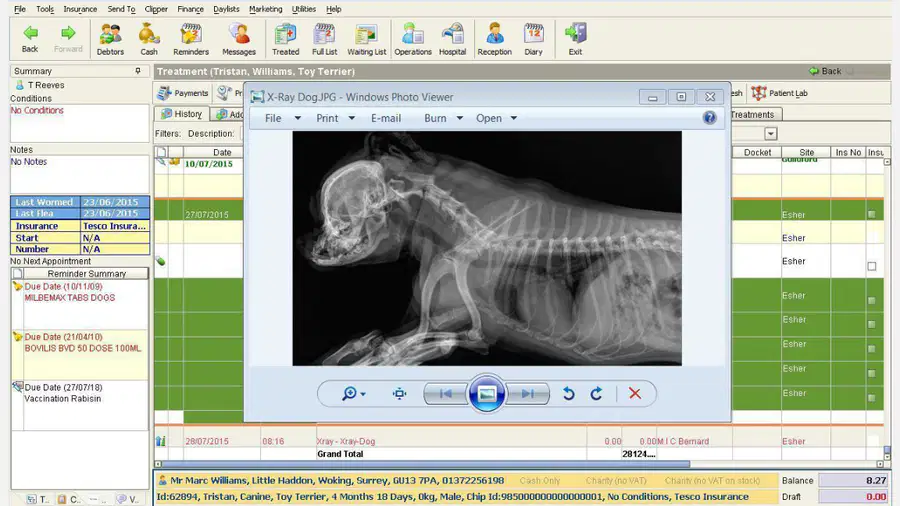The width and height of the screenshot is (900, 506).
Task: Click the Payments button
Action: [x=183, y=93]
